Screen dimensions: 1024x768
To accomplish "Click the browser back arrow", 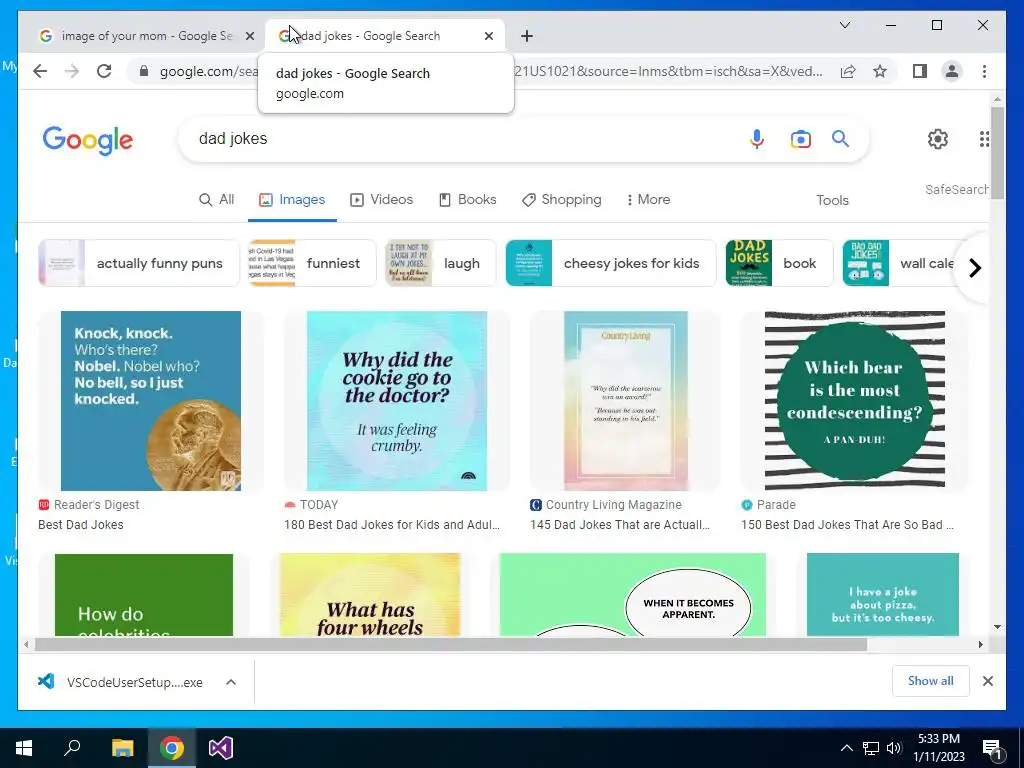I will pyautogui.click(x=40, y=71).
